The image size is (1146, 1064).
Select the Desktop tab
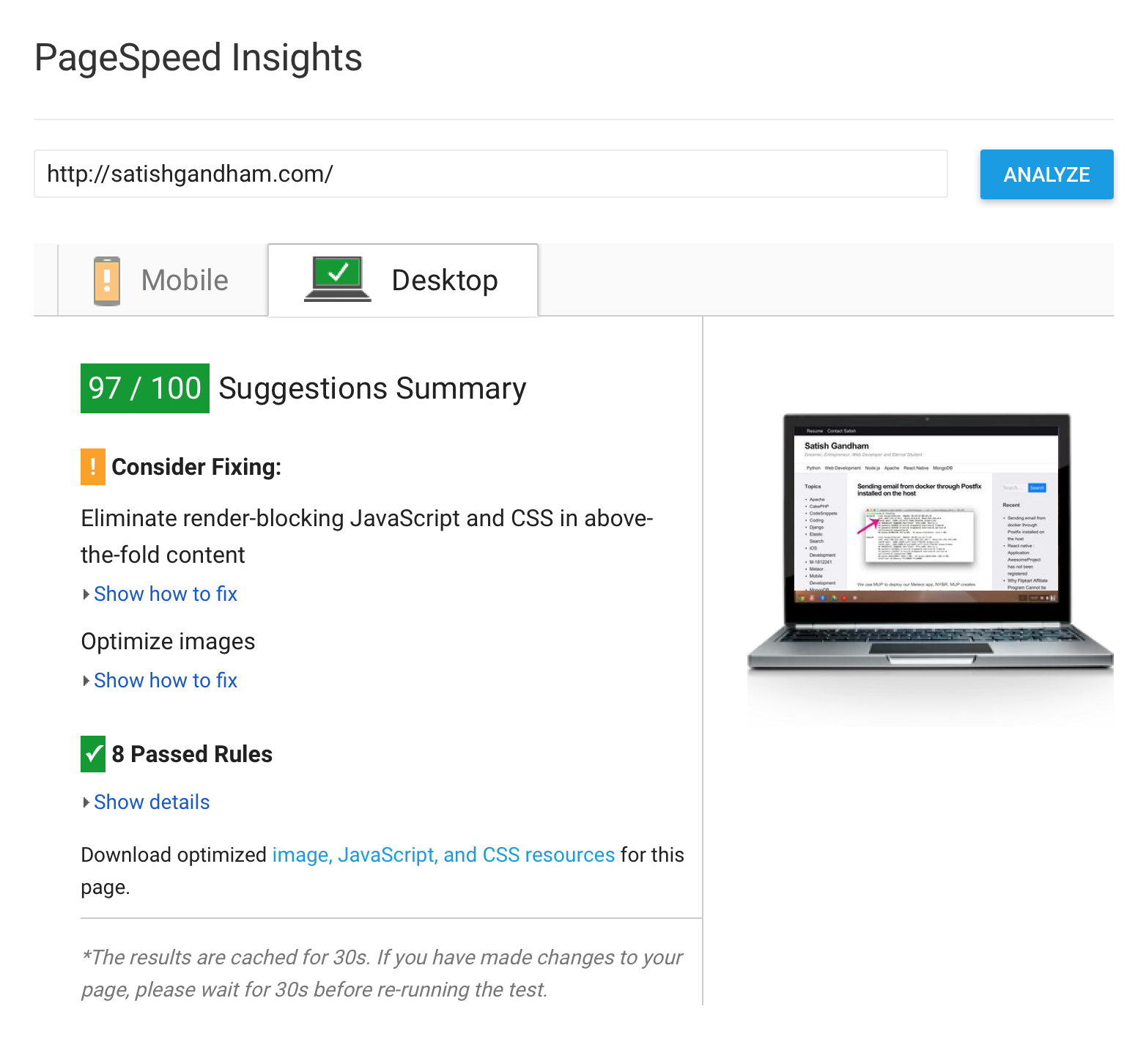click(403, 281)
